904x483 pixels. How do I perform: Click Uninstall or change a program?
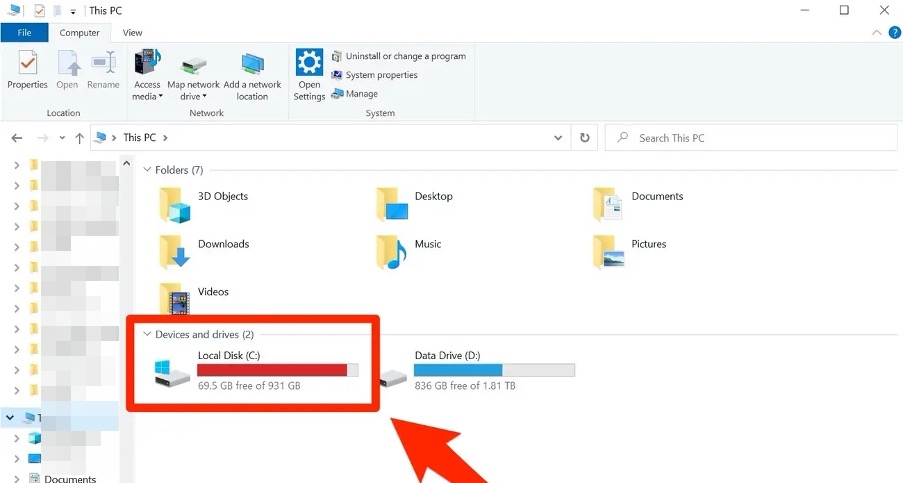398,56
